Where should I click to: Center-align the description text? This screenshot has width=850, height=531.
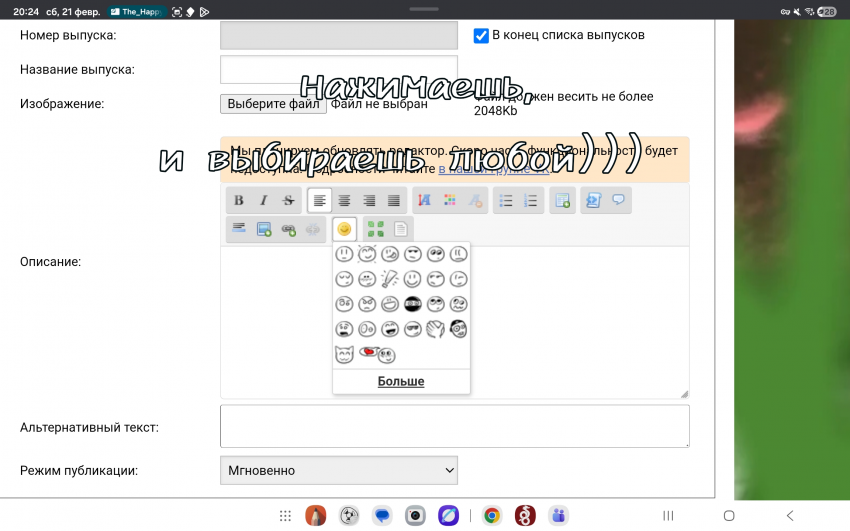click(345, 200)
